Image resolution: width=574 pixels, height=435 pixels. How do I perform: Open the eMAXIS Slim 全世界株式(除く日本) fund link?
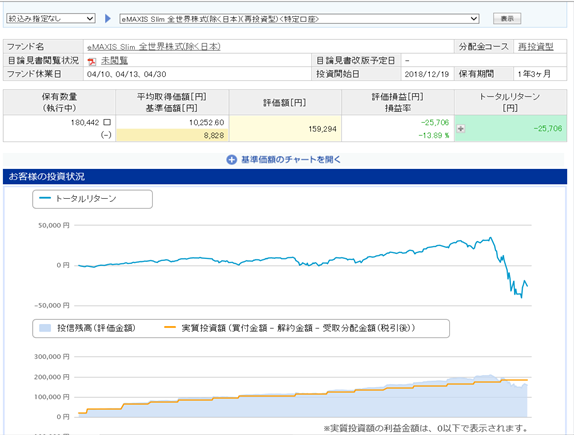pos(154,47)
